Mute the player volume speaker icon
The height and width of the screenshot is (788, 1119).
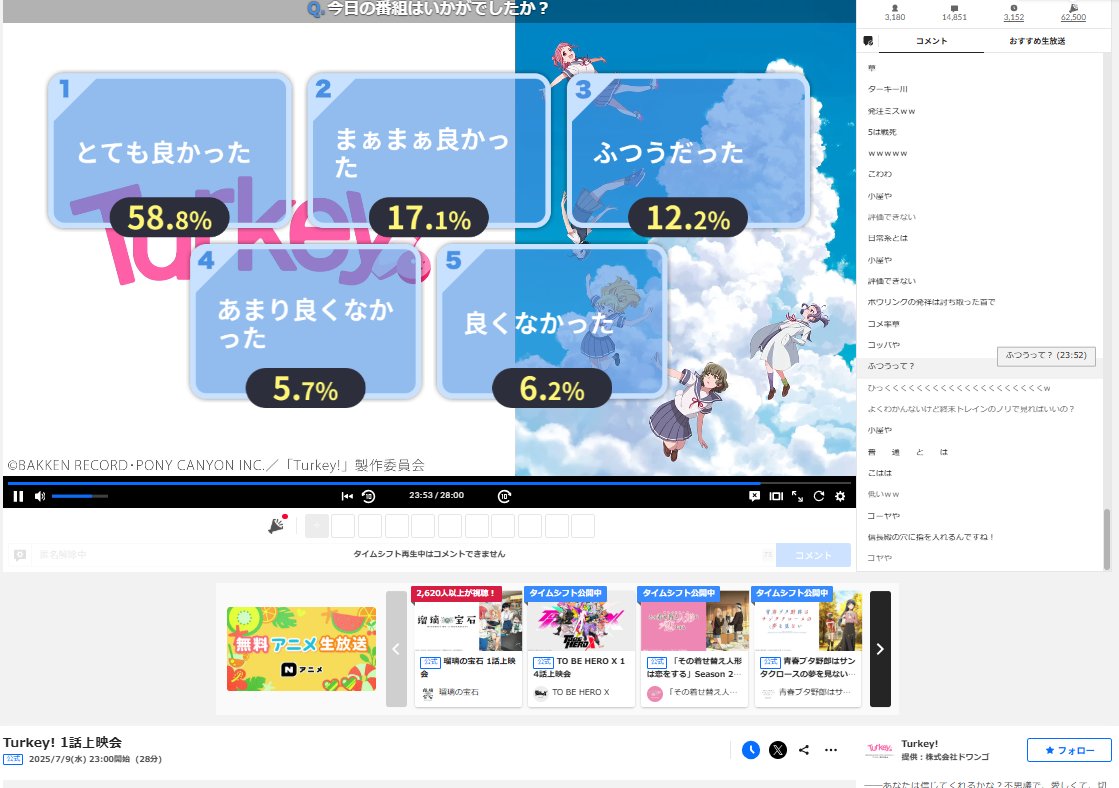click(40, 496)
